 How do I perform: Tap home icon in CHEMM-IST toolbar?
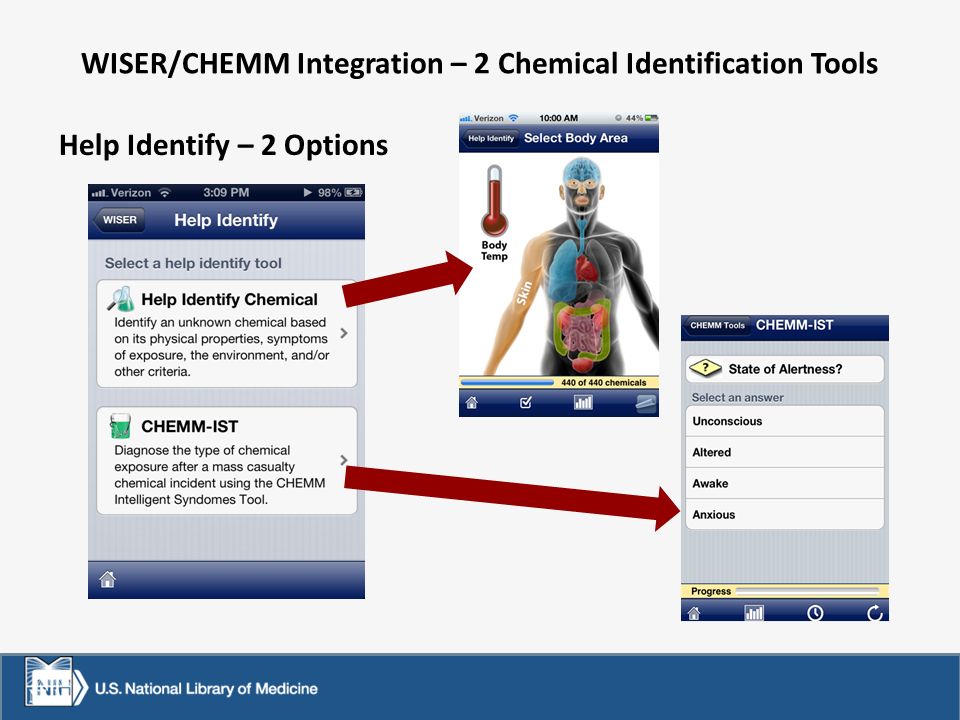click(x=694, y=612)
